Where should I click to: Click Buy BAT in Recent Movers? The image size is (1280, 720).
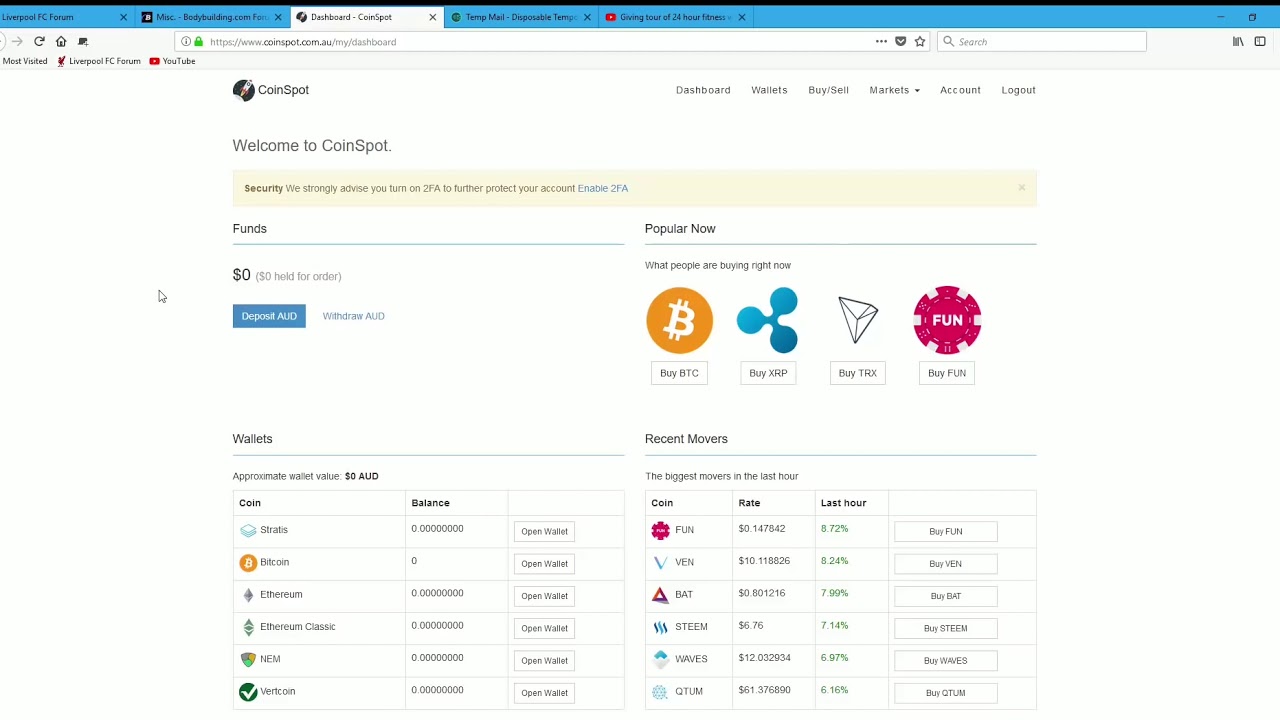pyautogui.click(x=945, y=595)
